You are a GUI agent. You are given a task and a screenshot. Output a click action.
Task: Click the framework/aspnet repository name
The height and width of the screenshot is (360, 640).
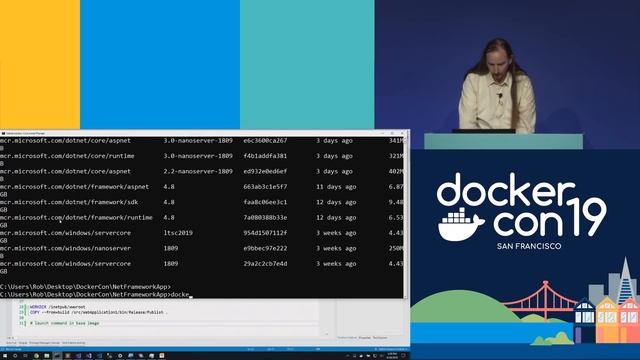74,187
